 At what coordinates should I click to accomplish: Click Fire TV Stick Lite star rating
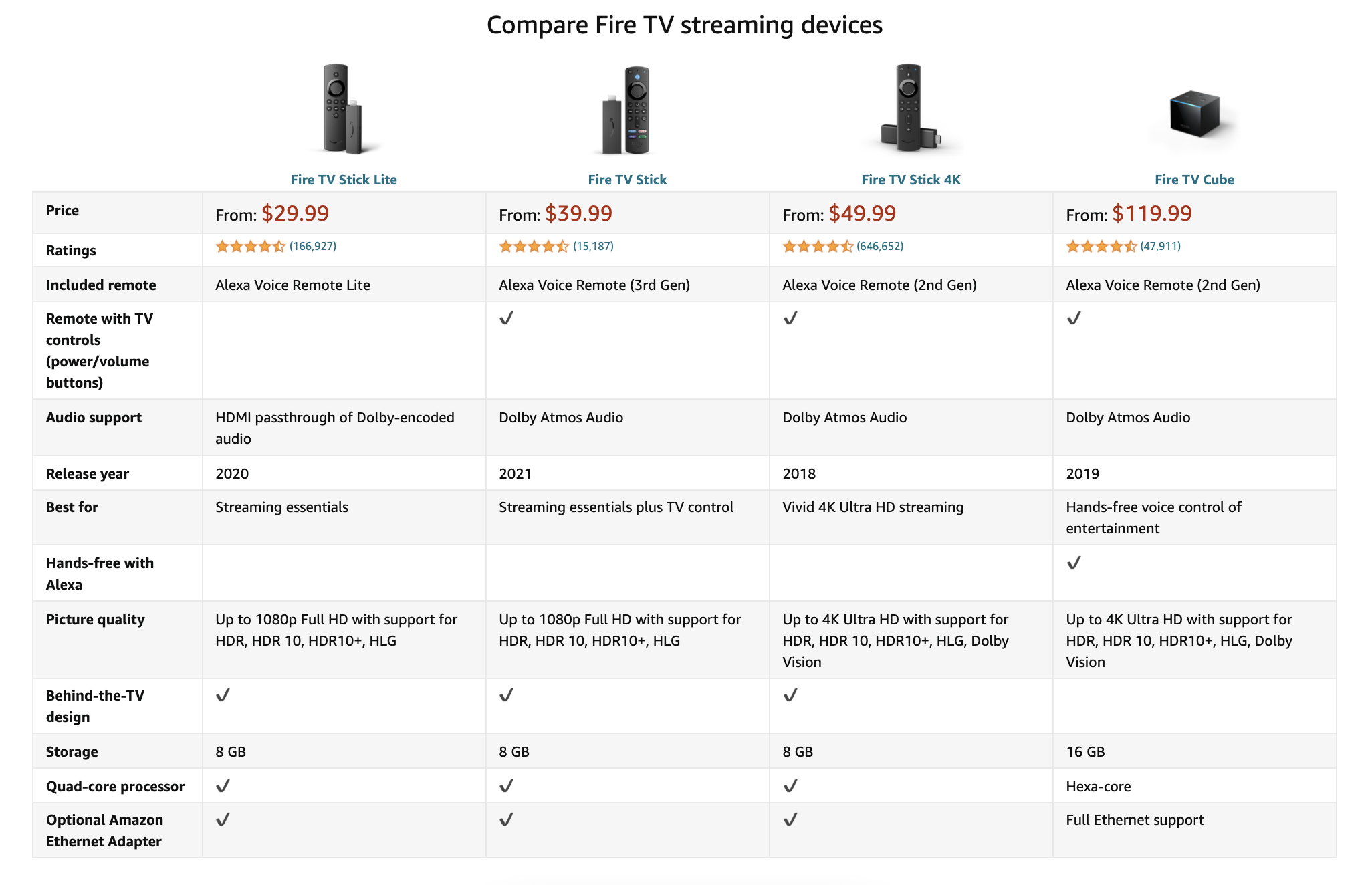tap(250, 247)
